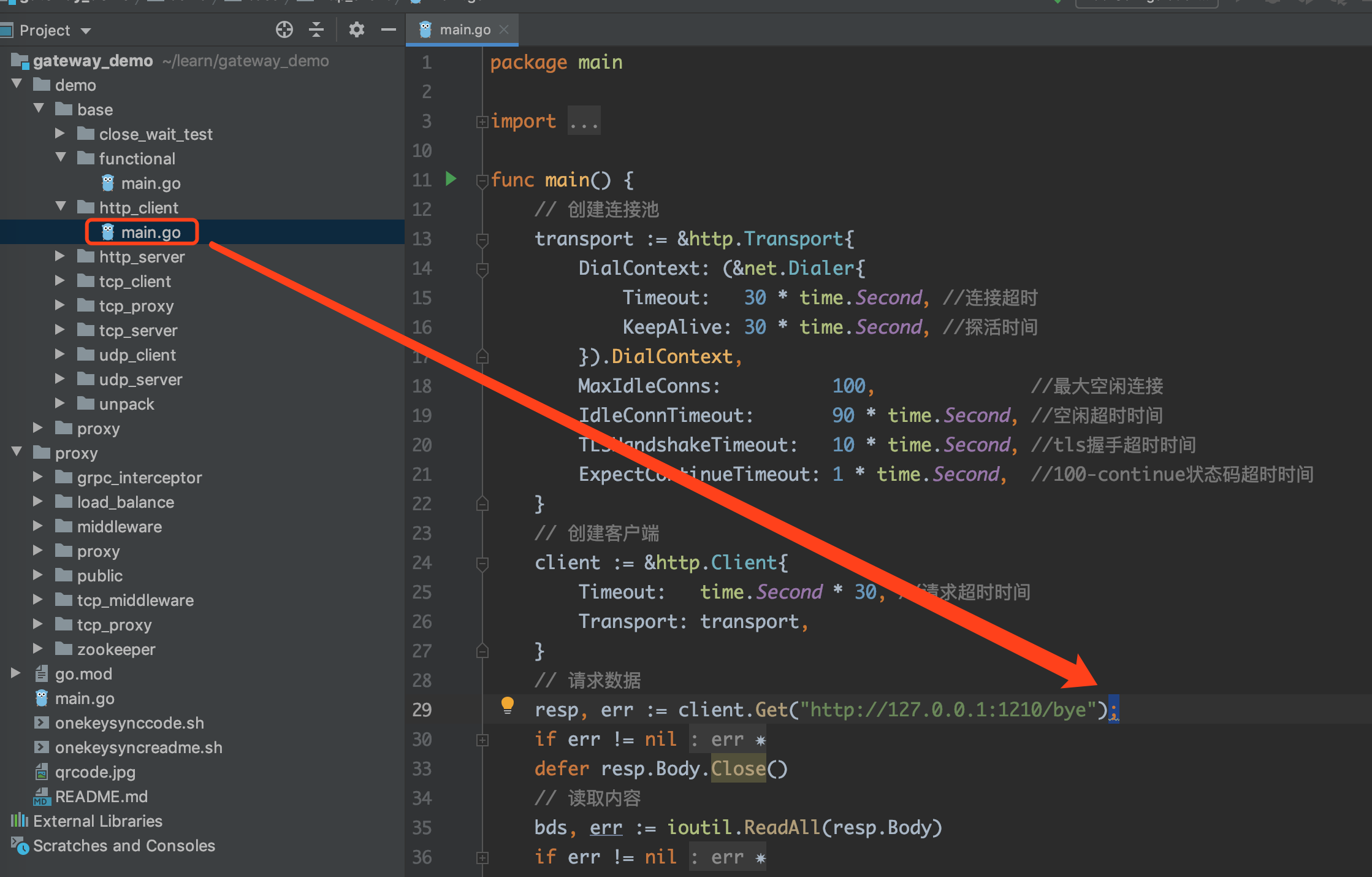Click the locate/scroll-from-source target icon
Image resolution: width=1372 pixels, height=877 pixels.
284,29
